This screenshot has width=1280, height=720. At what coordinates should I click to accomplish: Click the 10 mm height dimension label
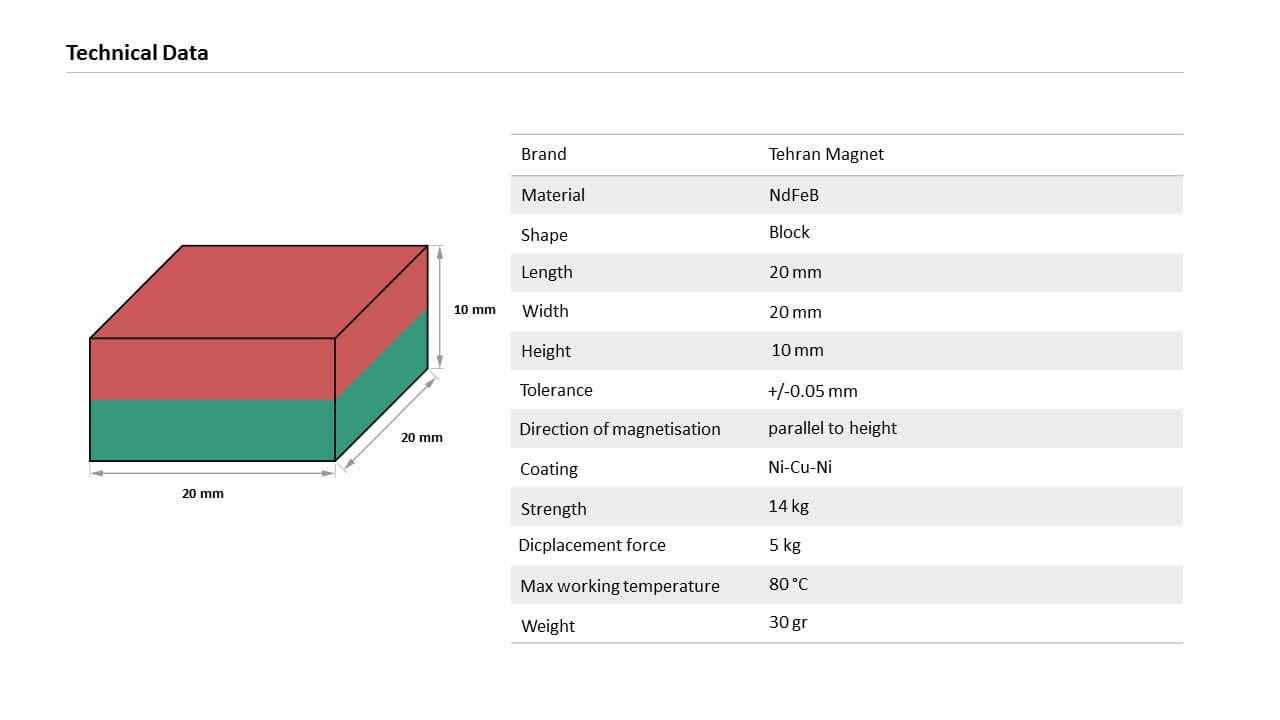click(x=475, y=310)
